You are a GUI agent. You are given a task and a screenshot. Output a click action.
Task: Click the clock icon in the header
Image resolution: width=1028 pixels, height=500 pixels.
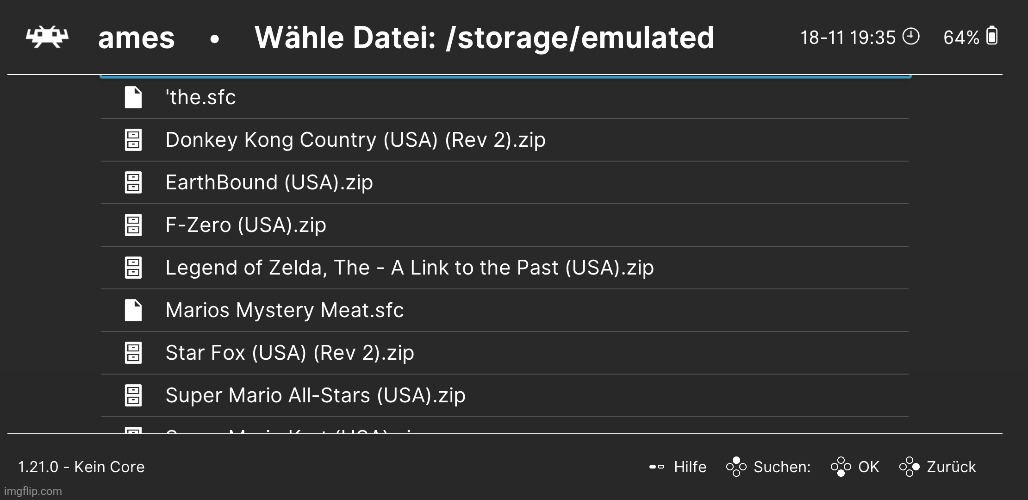pos(911,37)
